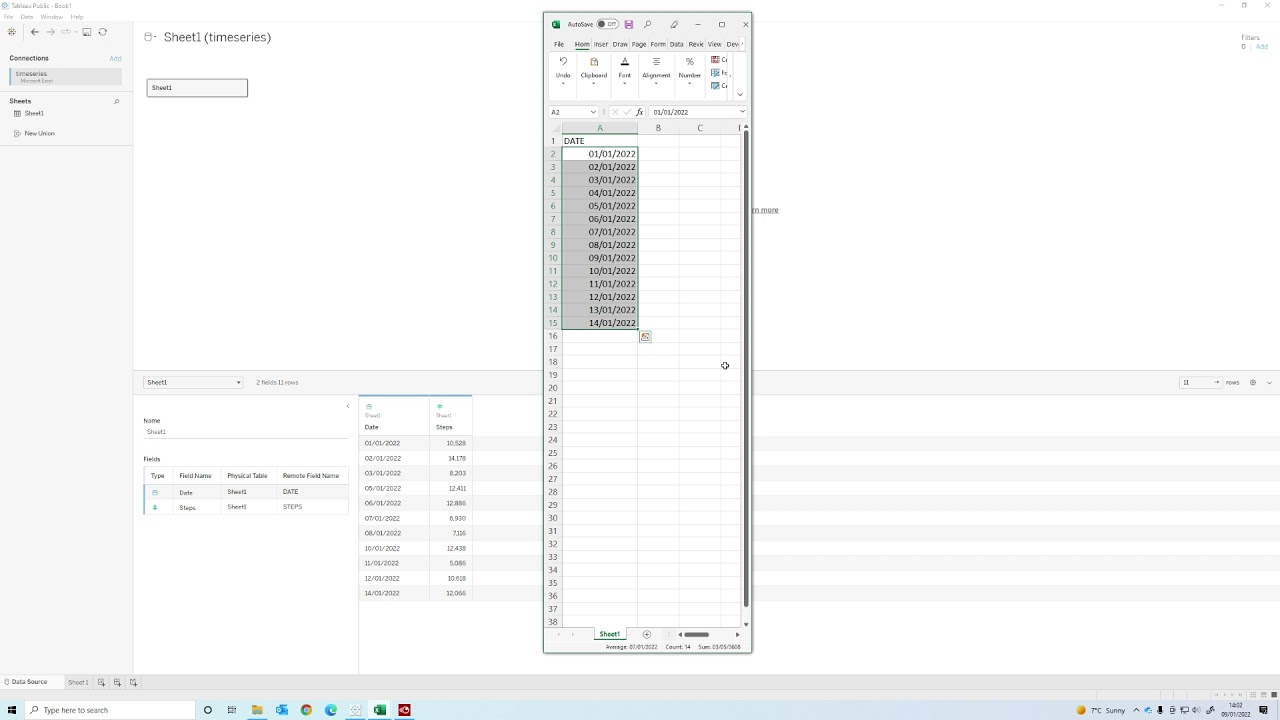Collapse the metadata pane arrow
Viewport: 1280px width, 720px height.
tap(348, 406)
